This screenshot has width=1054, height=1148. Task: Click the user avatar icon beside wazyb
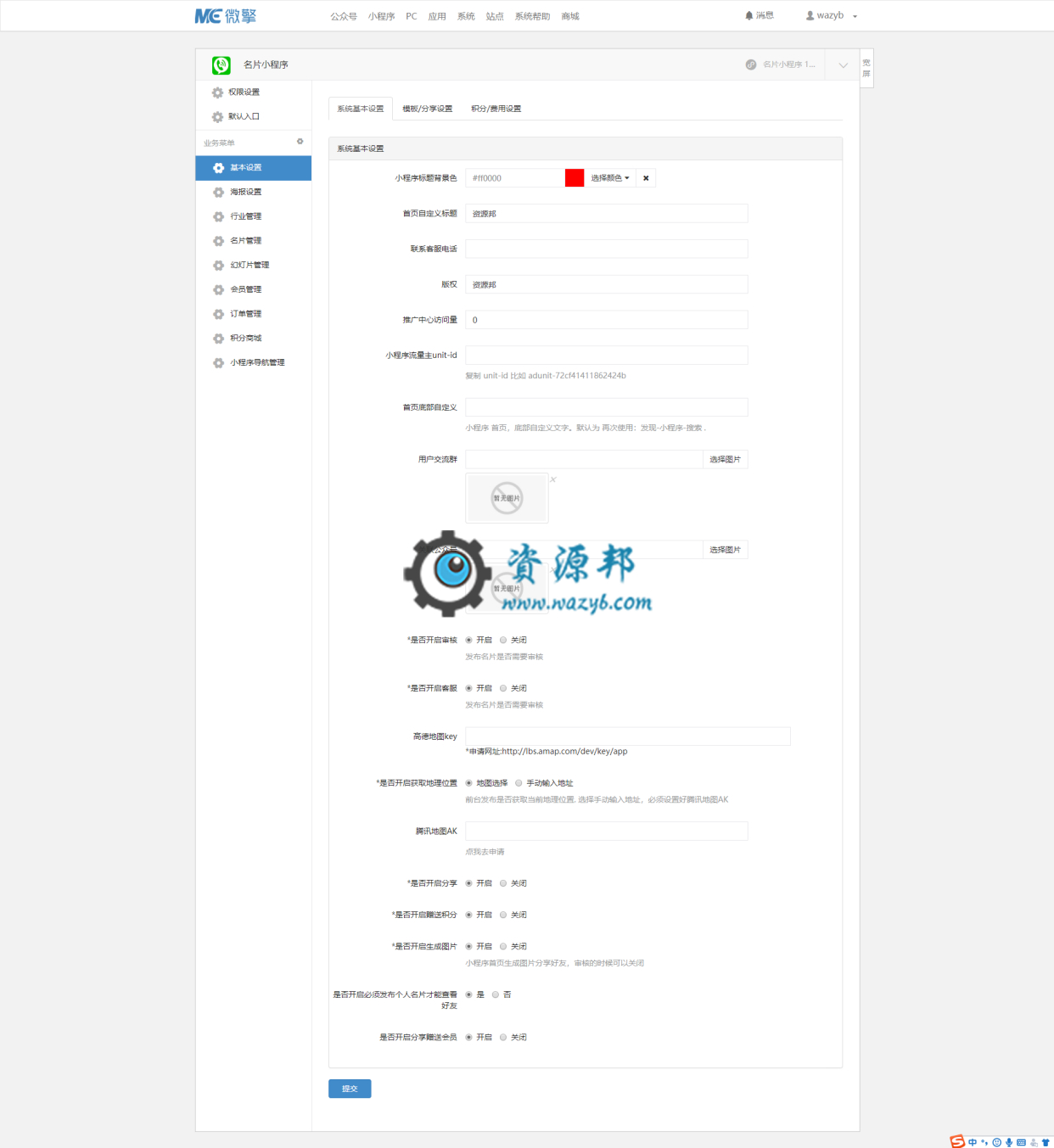810,15
